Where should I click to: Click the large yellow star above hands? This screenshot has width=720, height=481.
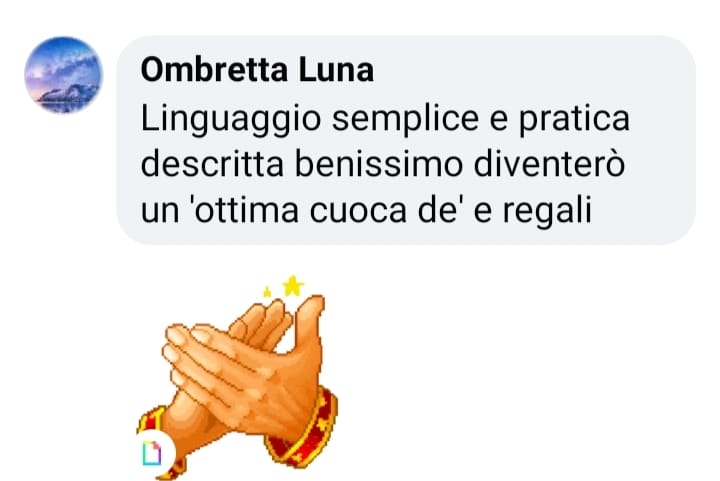coord(292,286)
